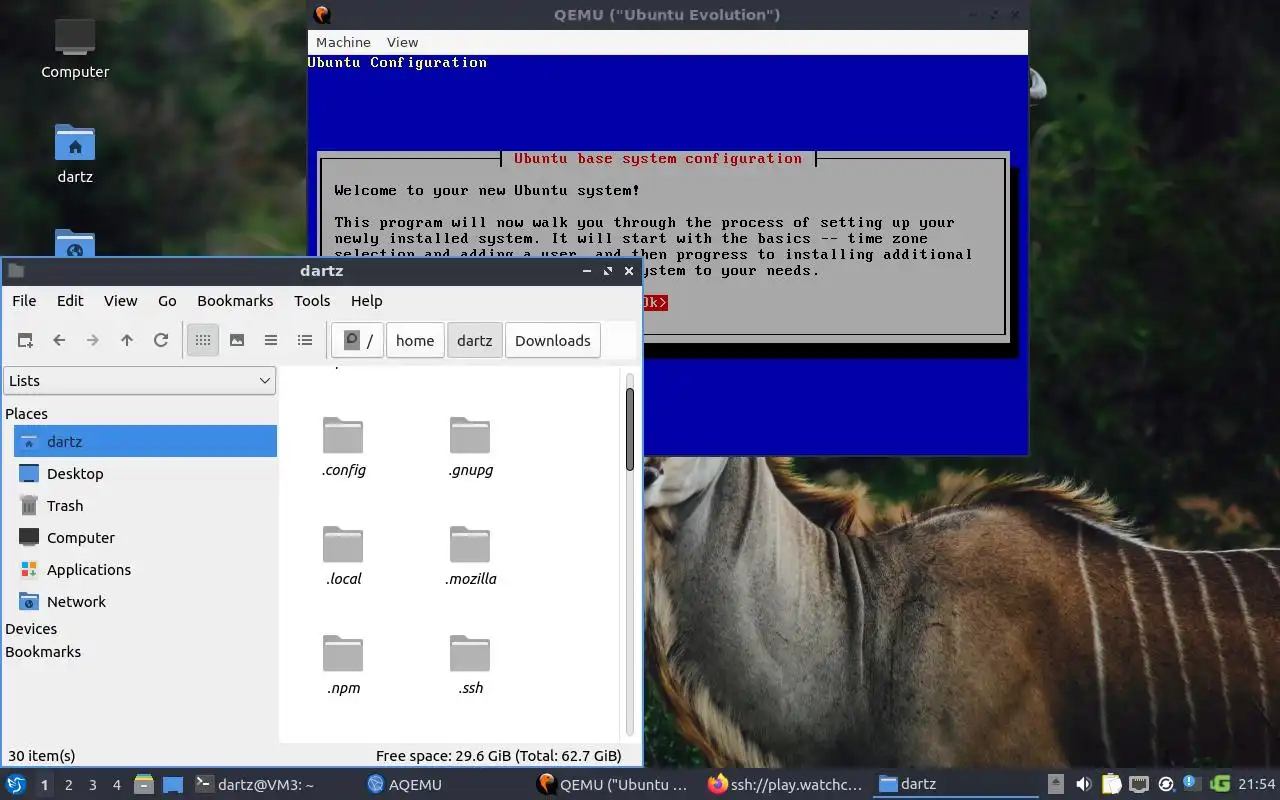Select the .ssh folder icon
1280x800 pixels.
(x=470, y=654)
